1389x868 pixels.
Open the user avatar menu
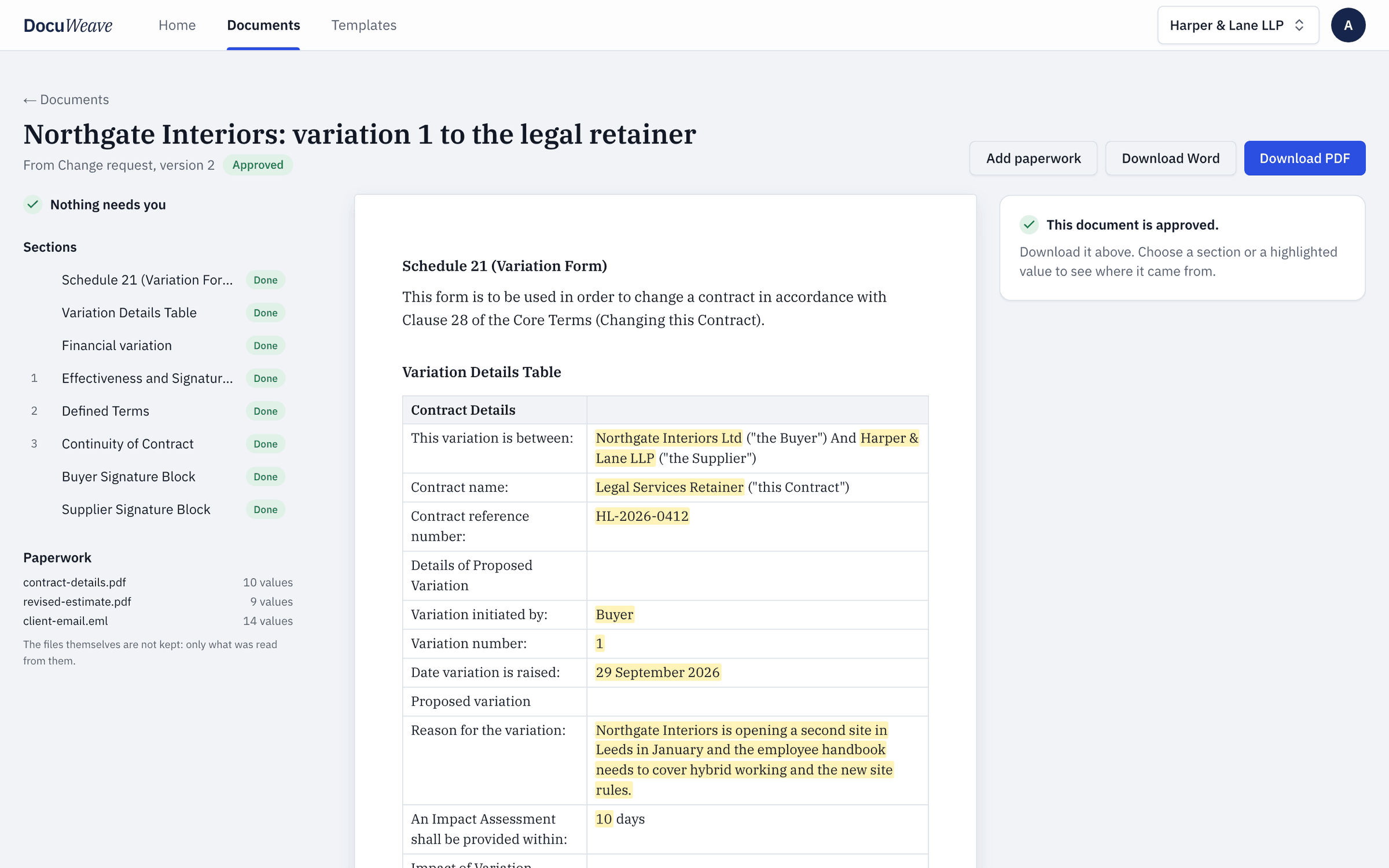tap(1348, 25)
